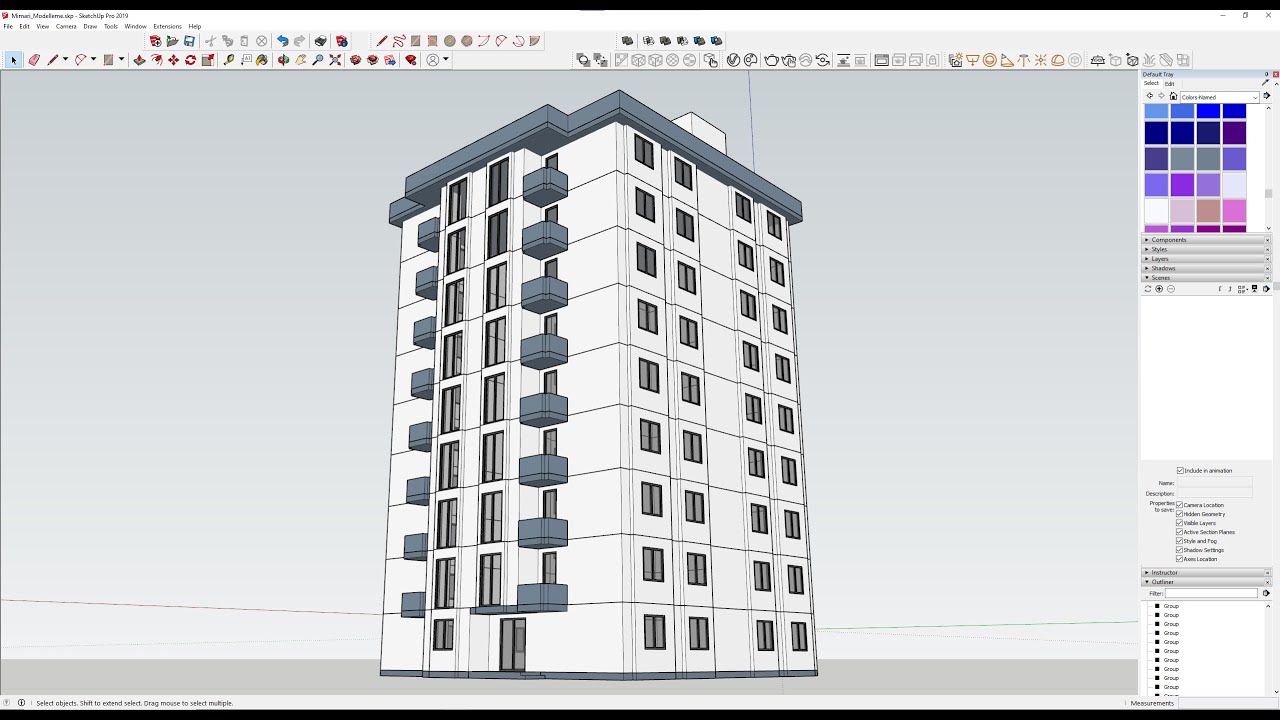Expand the Layers panel

click(1206, 259)
